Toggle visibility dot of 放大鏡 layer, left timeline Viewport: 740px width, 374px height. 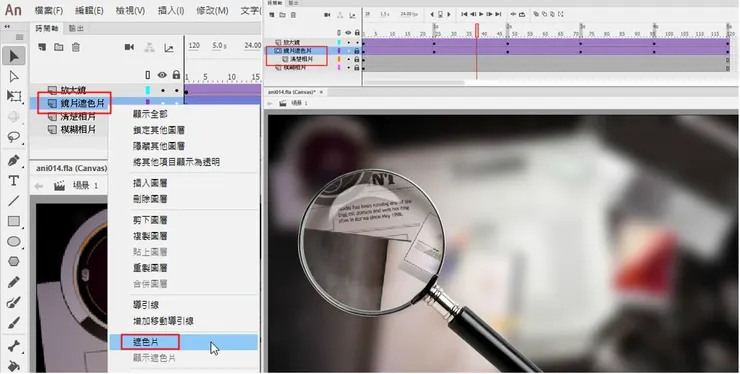click(x=162, y=90)
